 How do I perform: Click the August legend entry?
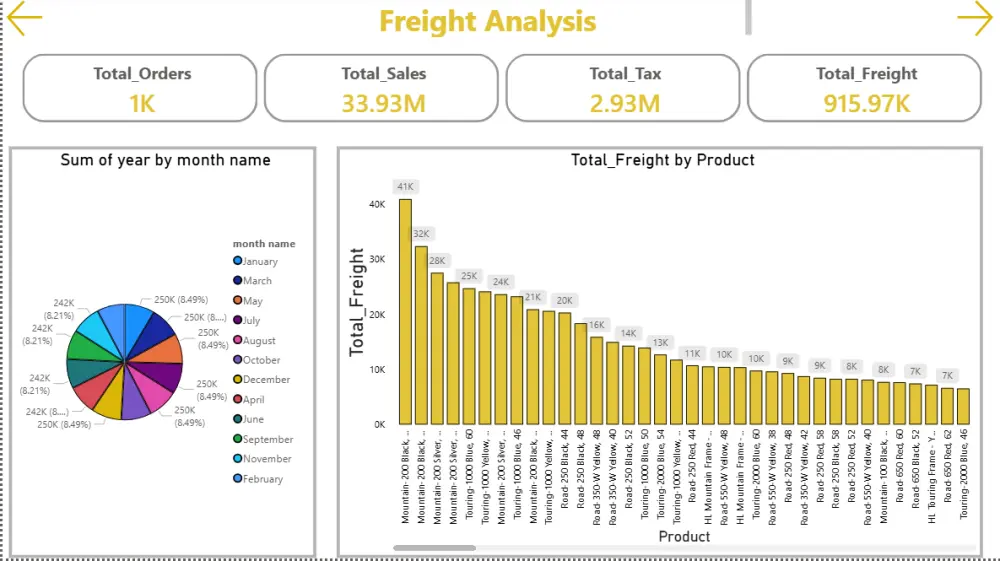pyautogui.click(x=254, y=340)
